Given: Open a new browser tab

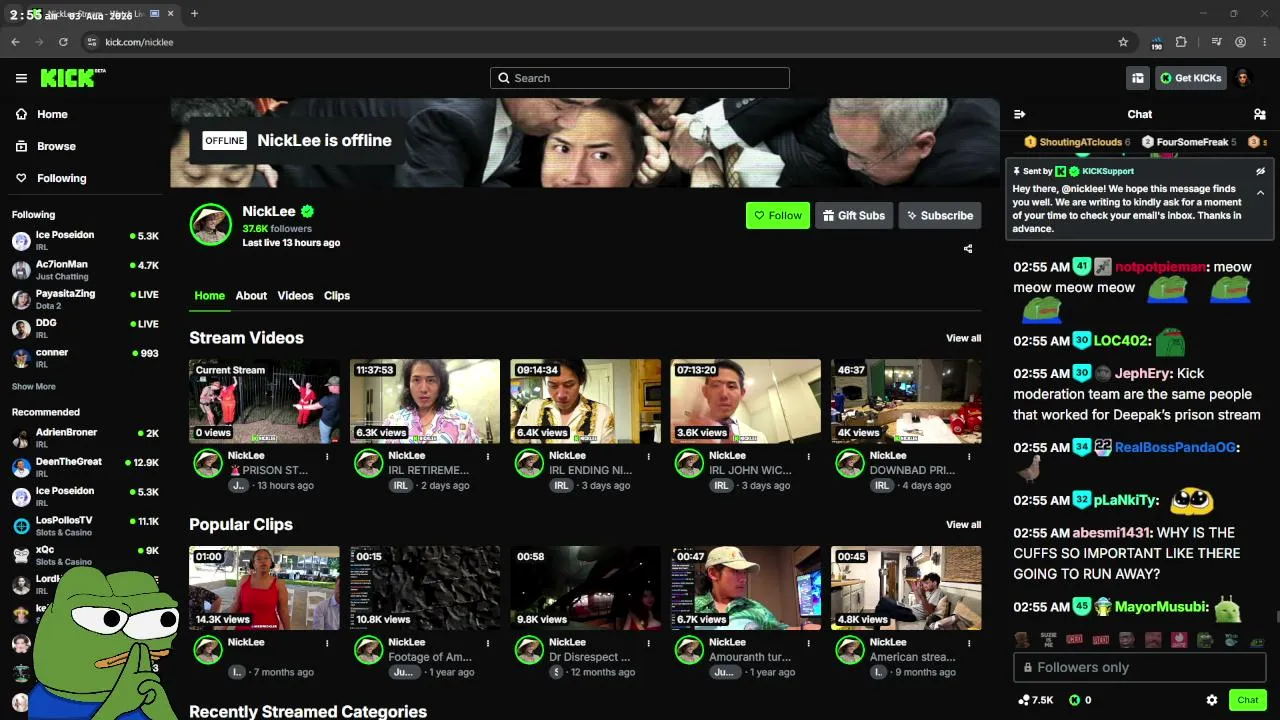Looking at the screenshot, I should 194,14.
